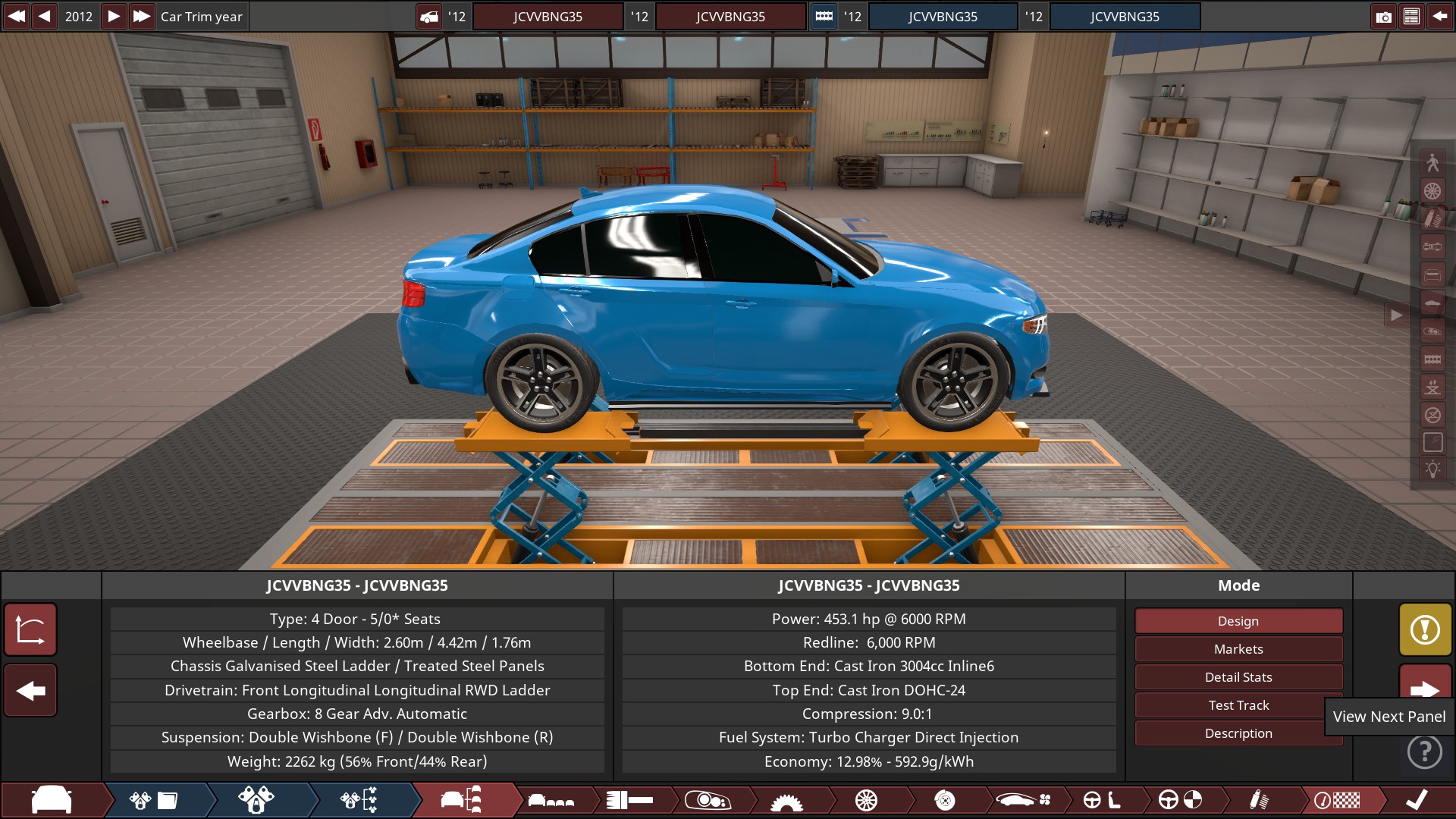This screenshot has width=1456, height=819.
Task: Toggle the car lift raise/lower icon
Action: click(1432, 387)
